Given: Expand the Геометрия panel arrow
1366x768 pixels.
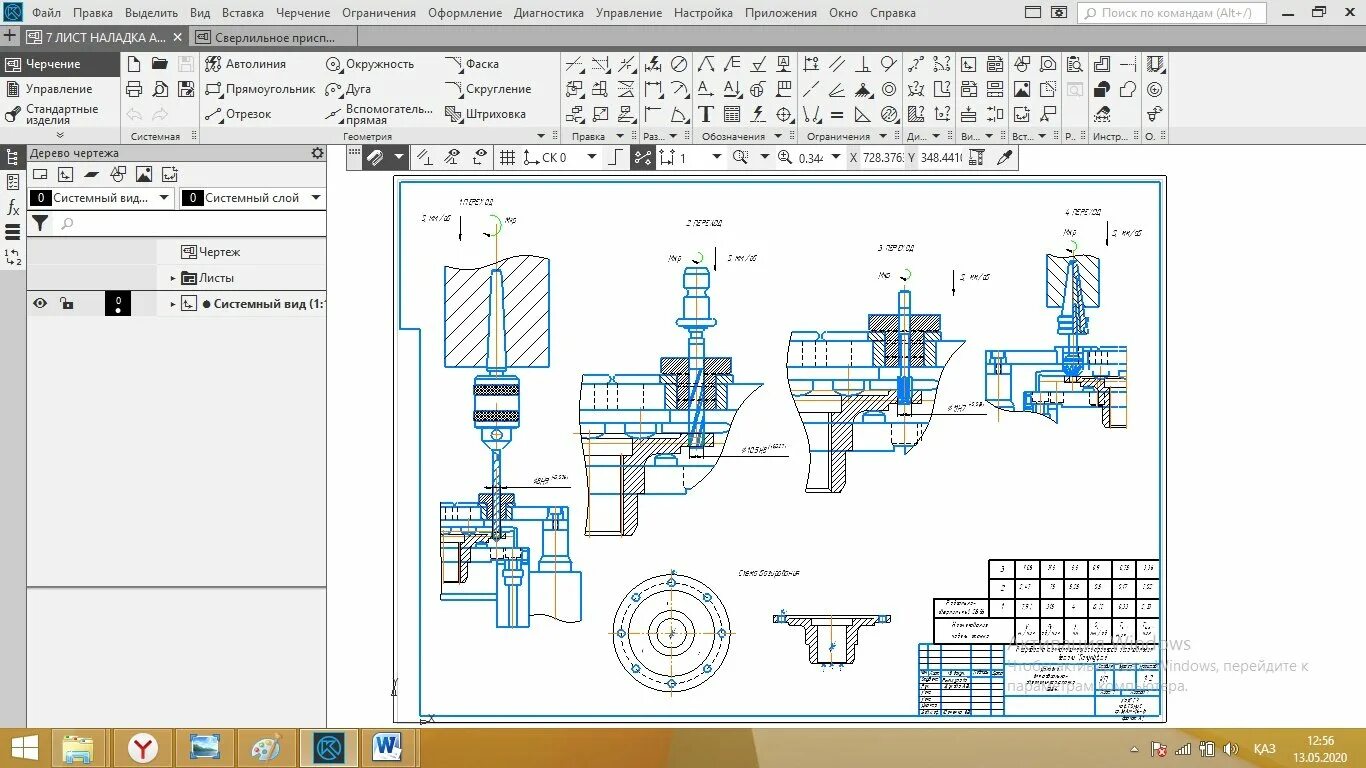Looking at the screenshot, I should (542, 136).
